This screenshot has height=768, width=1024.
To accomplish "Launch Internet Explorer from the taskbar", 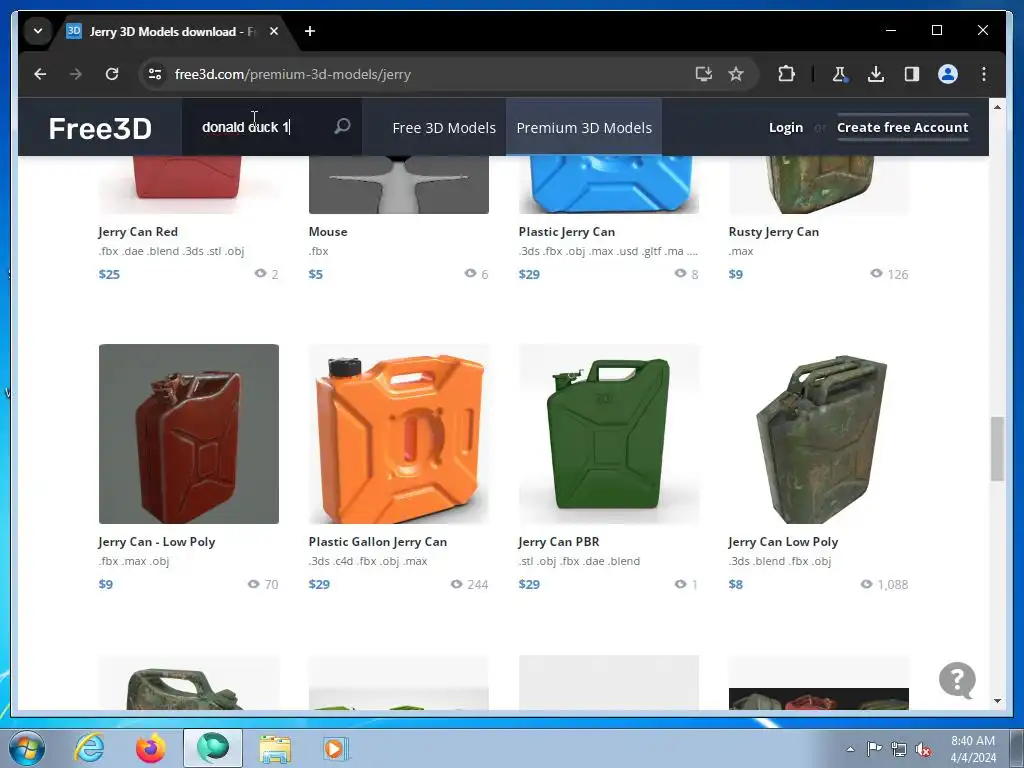I will pos(89,748).
